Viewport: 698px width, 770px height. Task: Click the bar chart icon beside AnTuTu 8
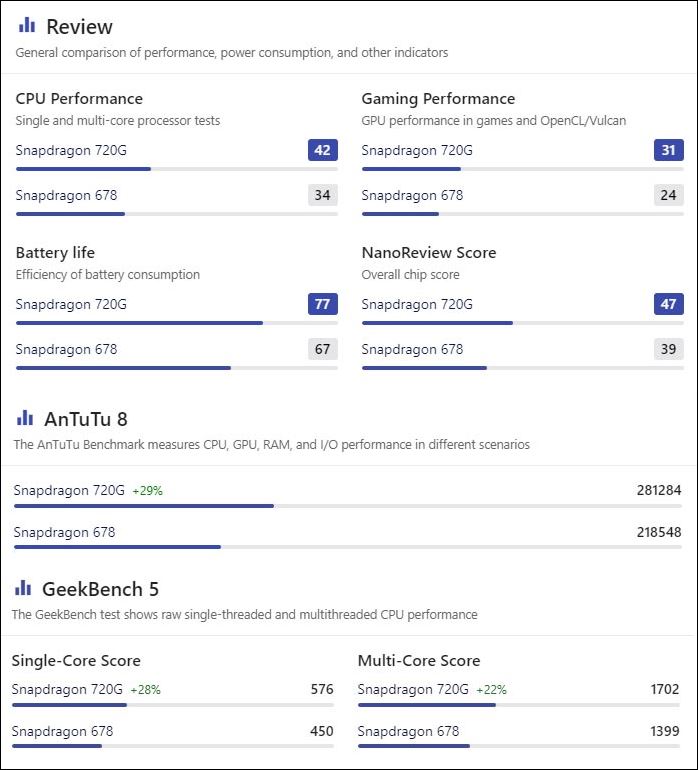[25, 418]
